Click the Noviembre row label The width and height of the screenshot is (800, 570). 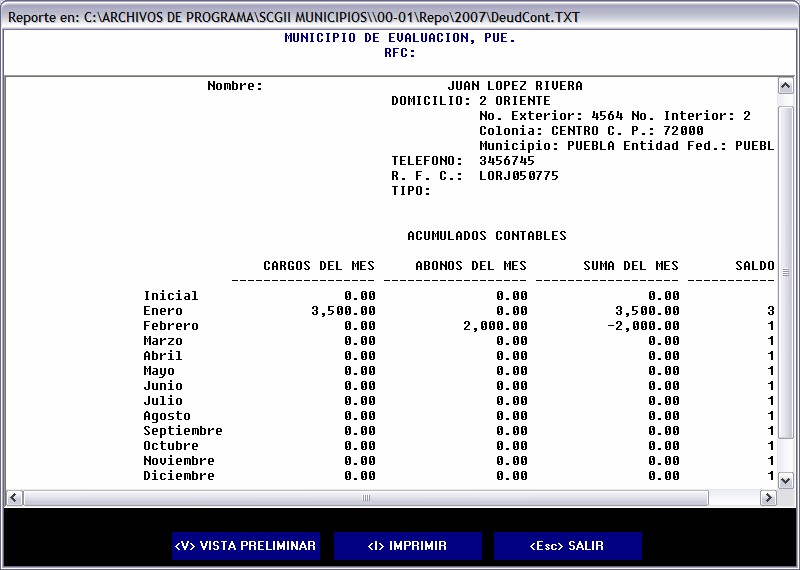click(x=179, y=461)
